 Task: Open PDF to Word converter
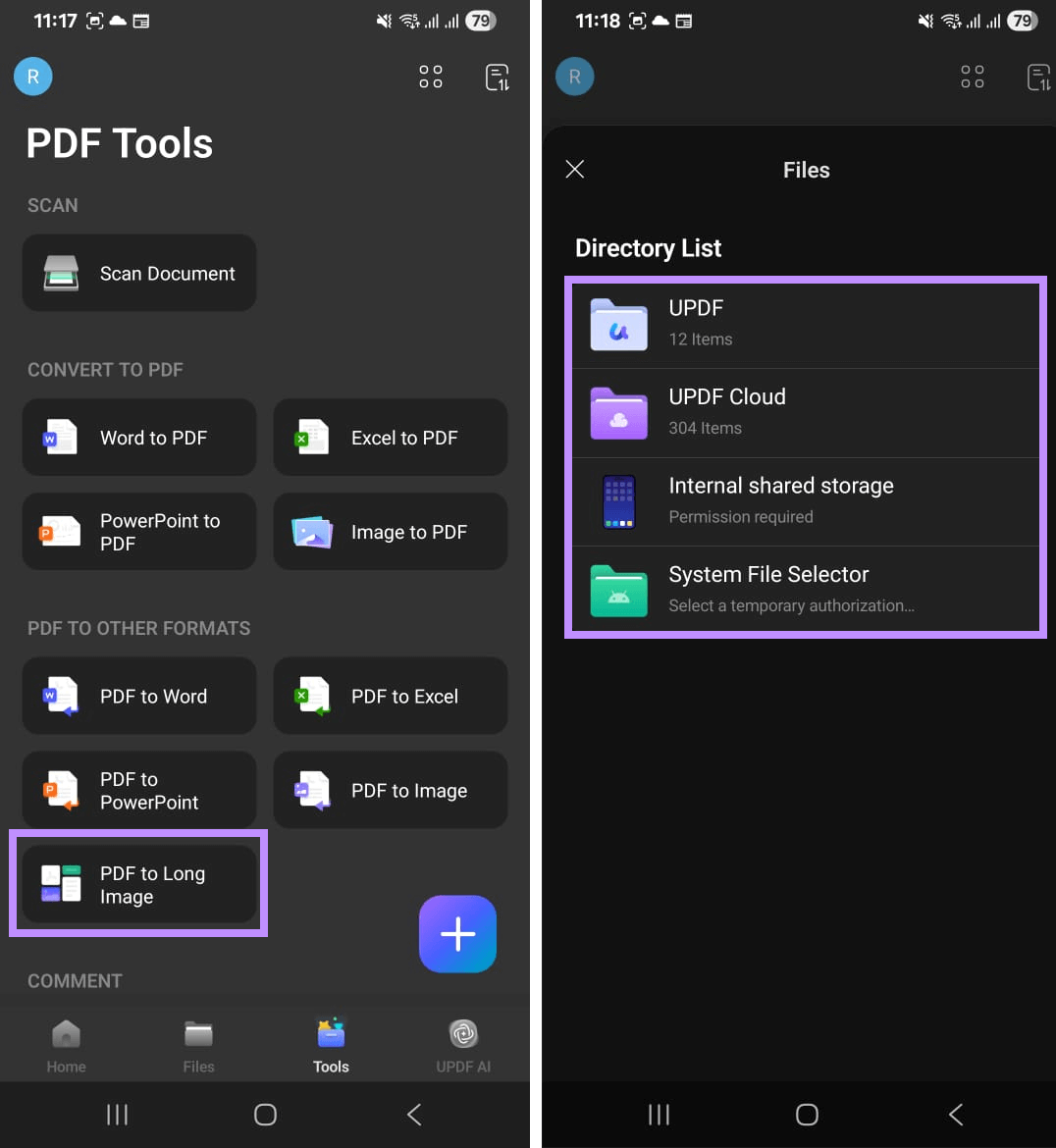click(139, 696)
